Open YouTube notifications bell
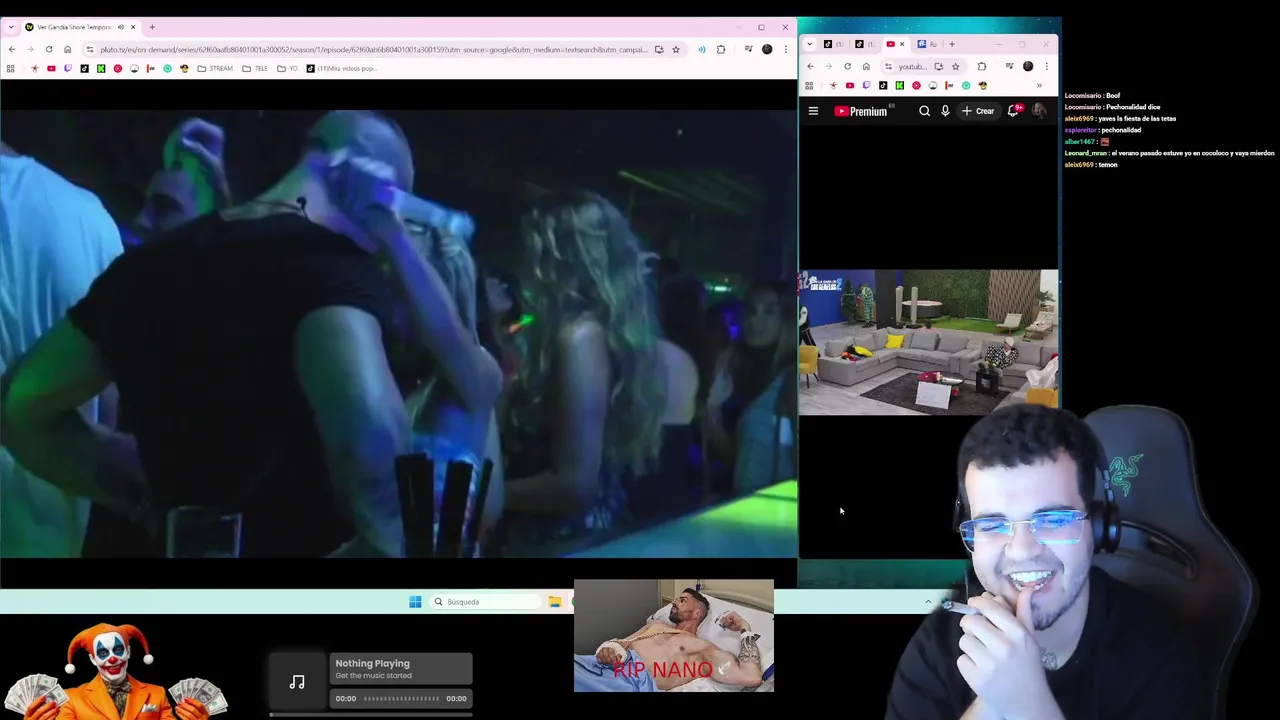 tap(1013, 111)
